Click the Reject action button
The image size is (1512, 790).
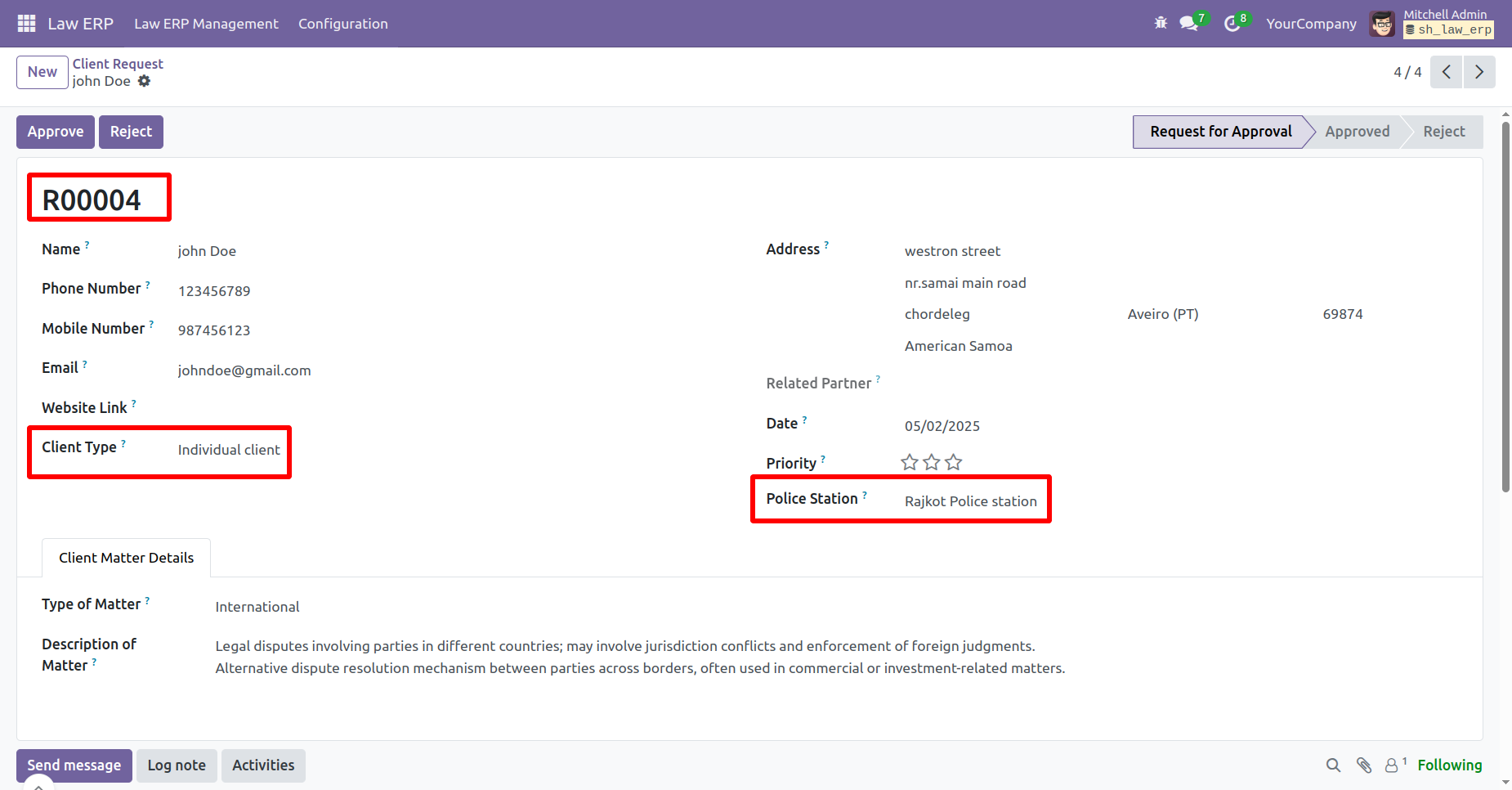(131, 132)
